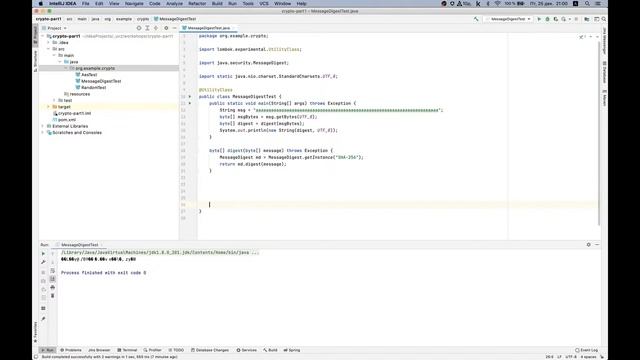
Task: Open the Terminal tool window tab
Action: point(127,350)
